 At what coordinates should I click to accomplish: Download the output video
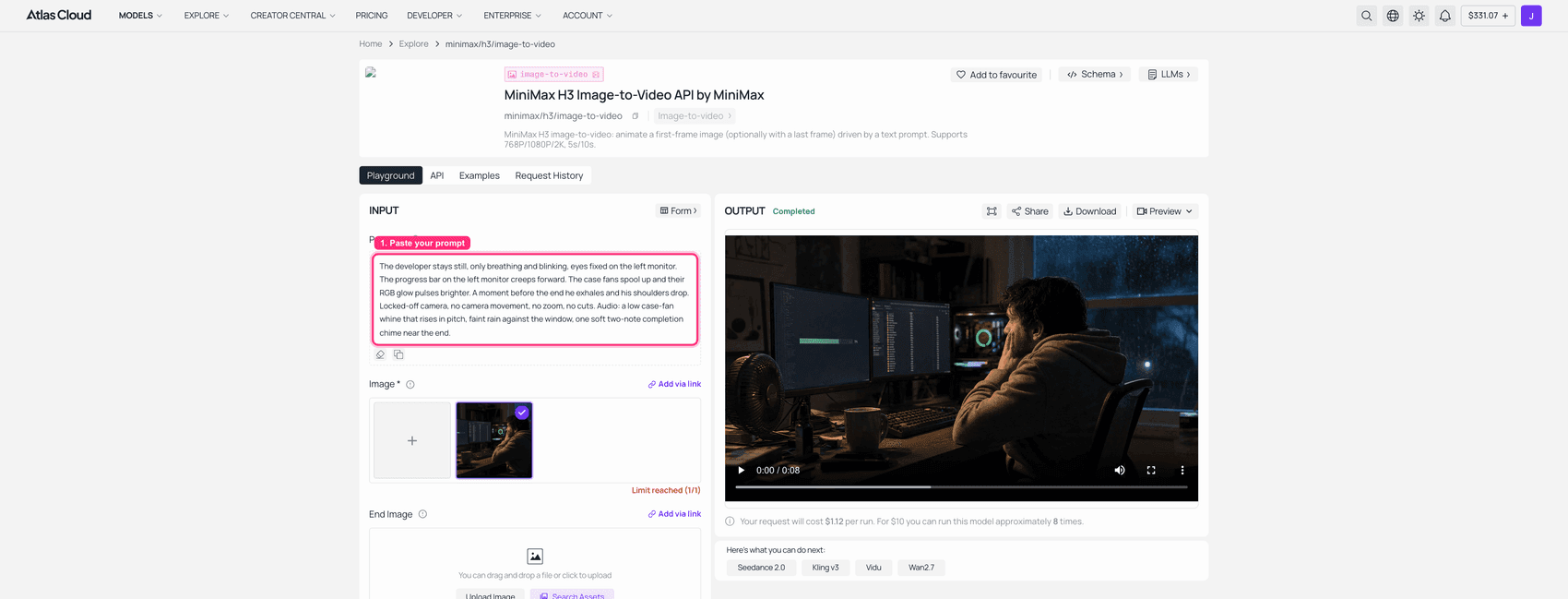point(1090,211)
